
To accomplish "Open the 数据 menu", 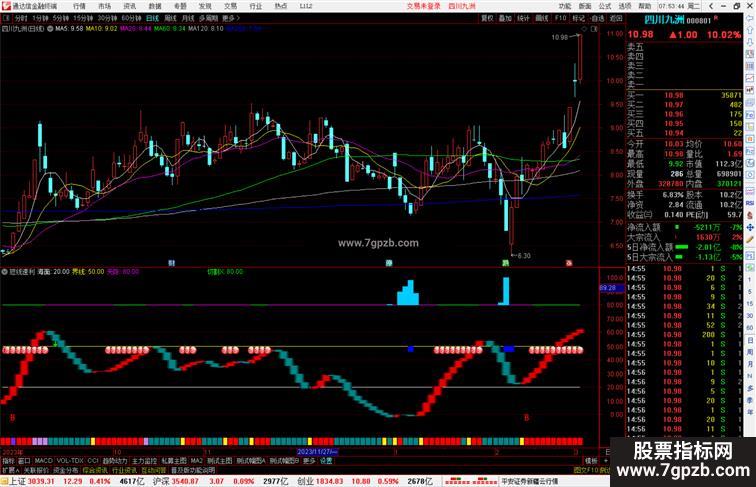I will pyautogui.click(x=155, y=6).
